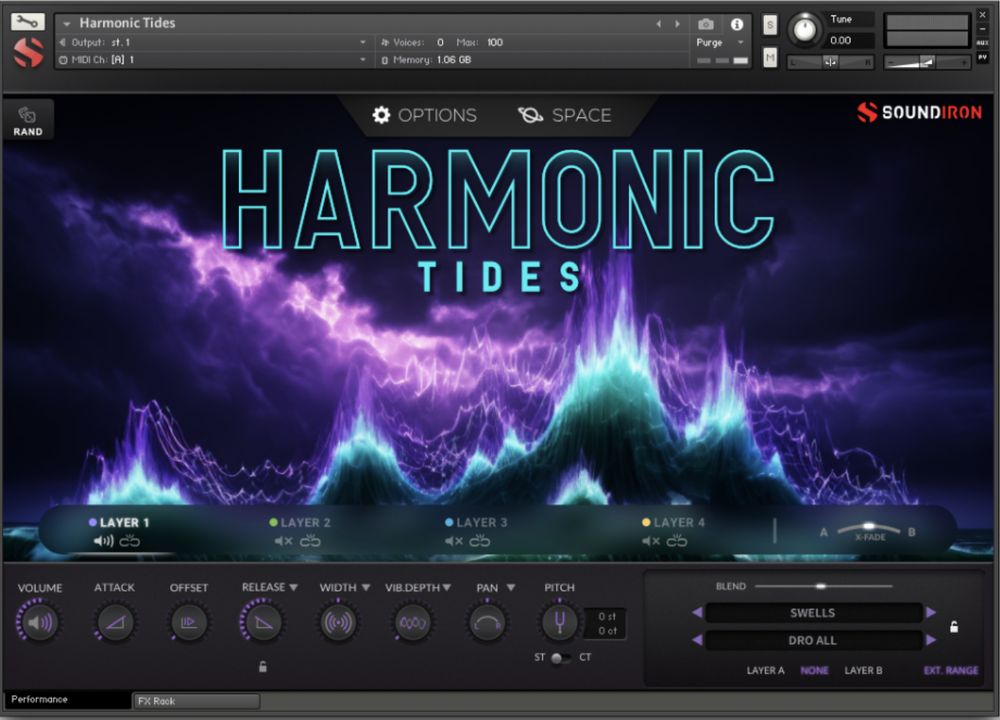This screenshot has width=1000, height=720.
Task: Click the EXT. RANGE button
Action: point(950,671)
